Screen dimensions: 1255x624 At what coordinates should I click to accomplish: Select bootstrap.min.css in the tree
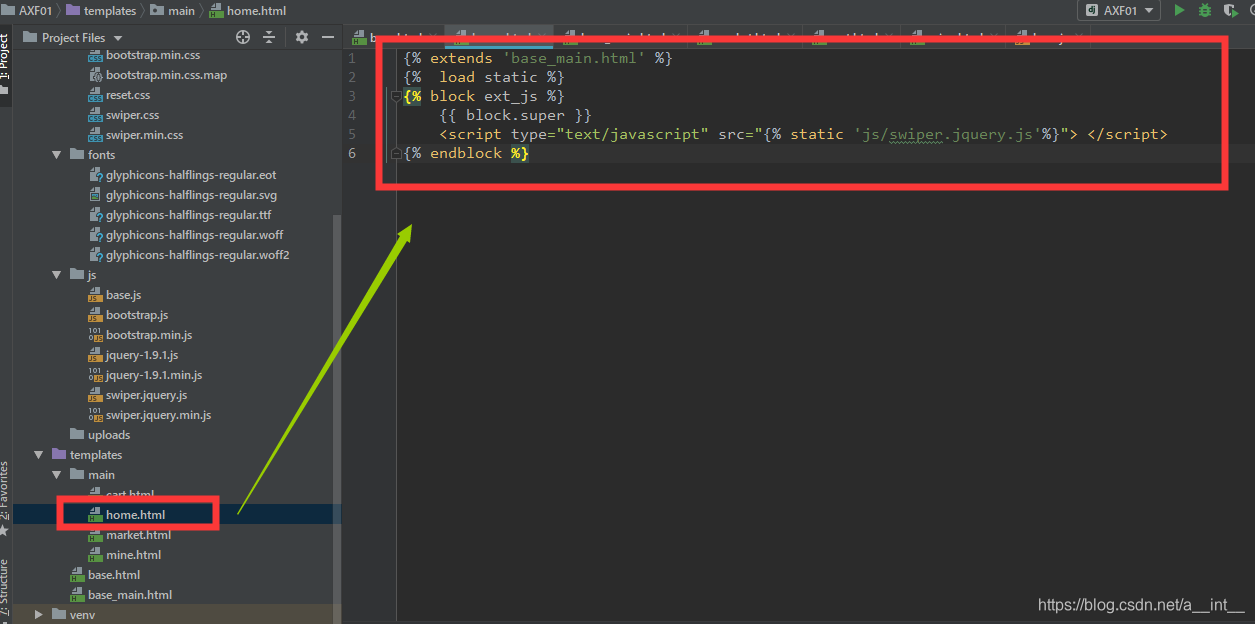(x=153, y=55)
